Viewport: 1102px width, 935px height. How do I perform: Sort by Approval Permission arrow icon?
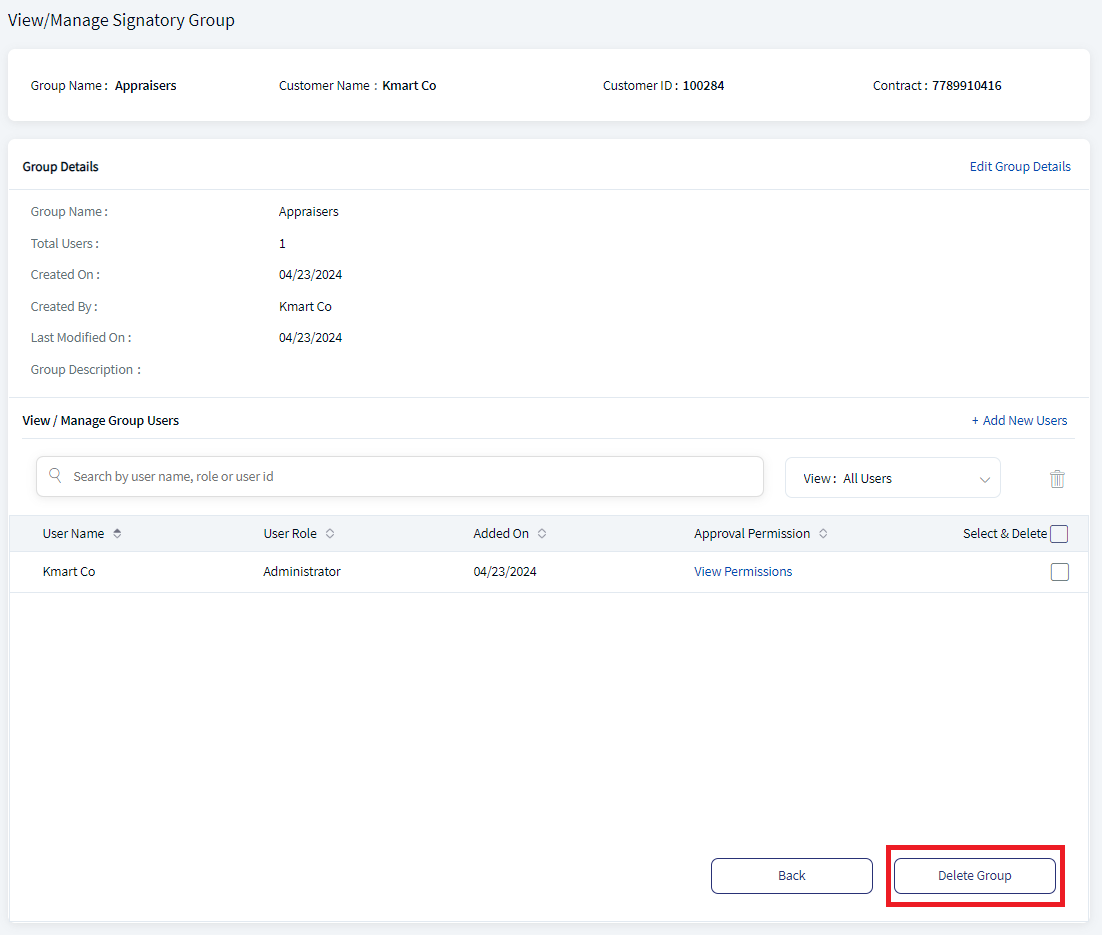pos(823,534)
